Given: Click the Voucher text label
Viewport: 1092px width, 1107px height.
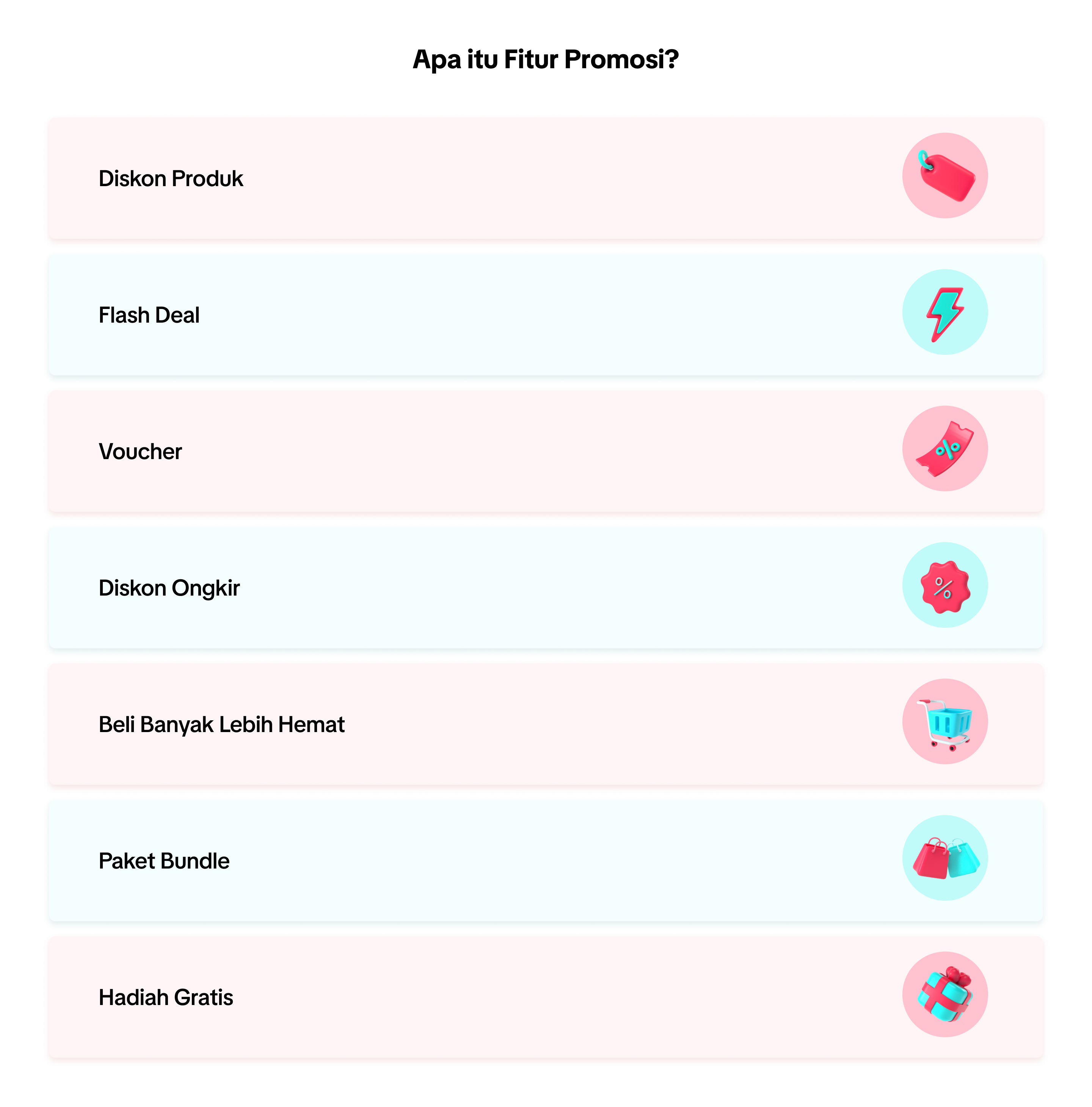Looking at the screenshot, I should [x=140, y=452].
